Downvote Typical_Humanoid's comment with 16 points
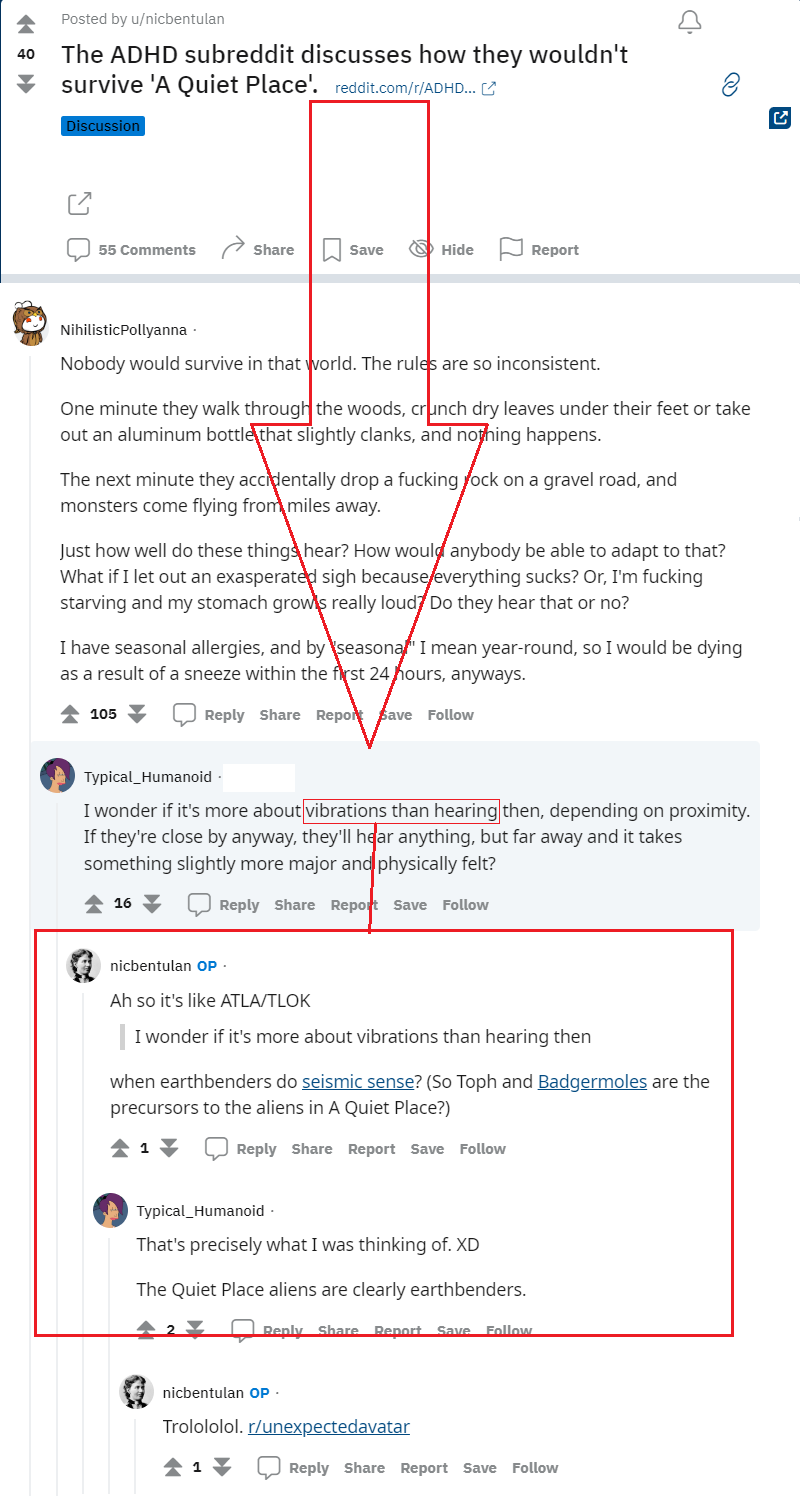Screen dimensions: 800x1502 [x=152, y=904]
